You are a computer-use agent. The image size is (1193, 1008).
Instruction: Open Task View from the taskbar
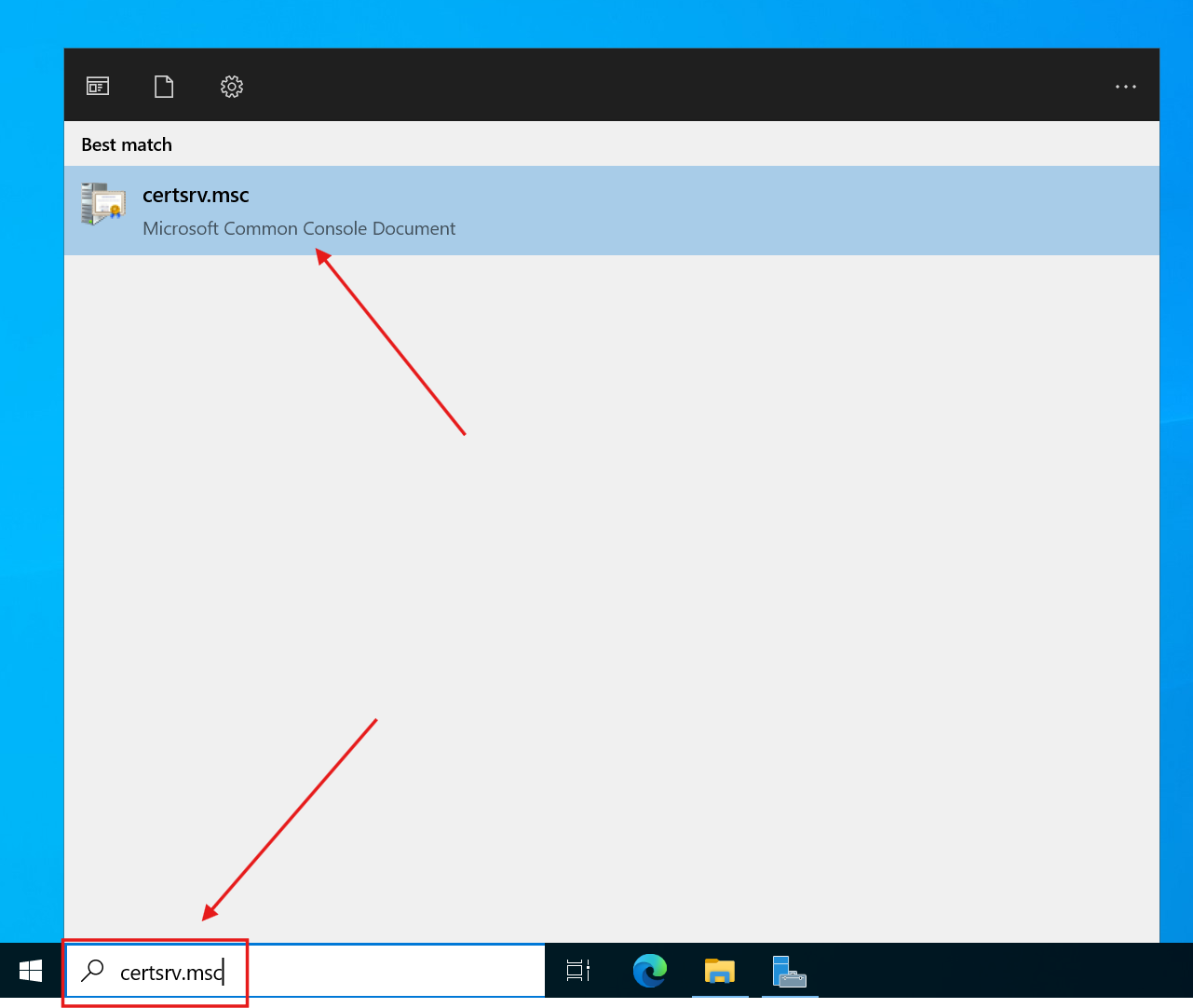tap(578, 971)
